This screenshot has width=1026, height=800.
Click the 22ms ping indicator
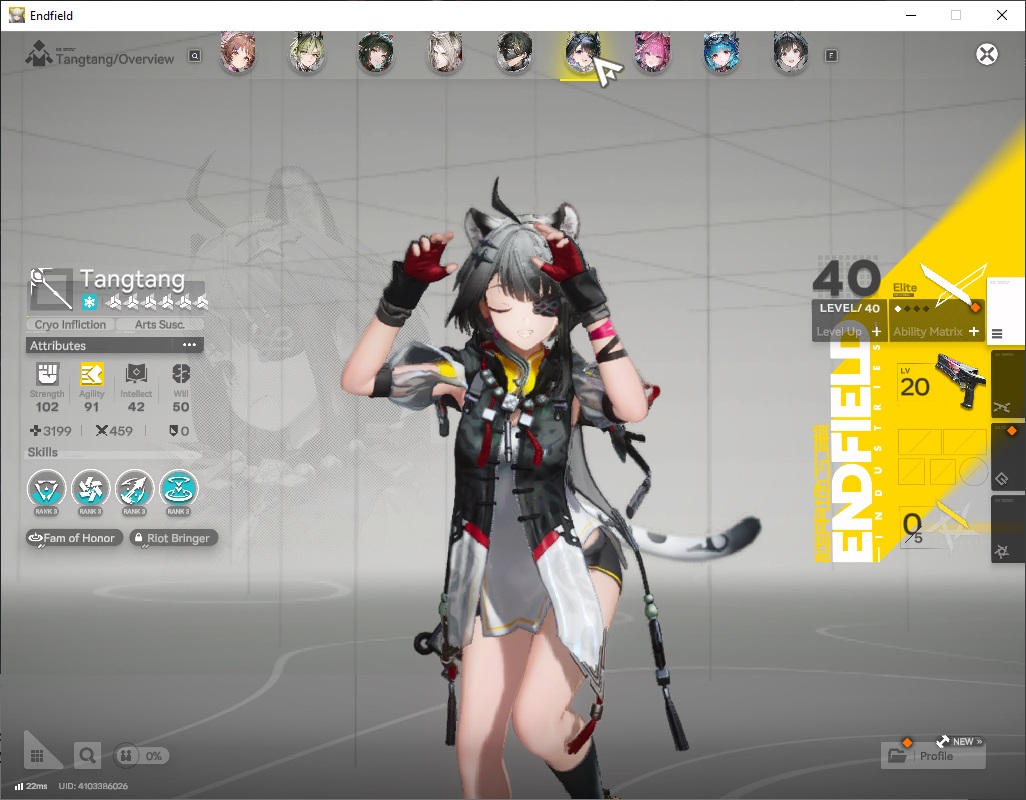click(31, 786)
